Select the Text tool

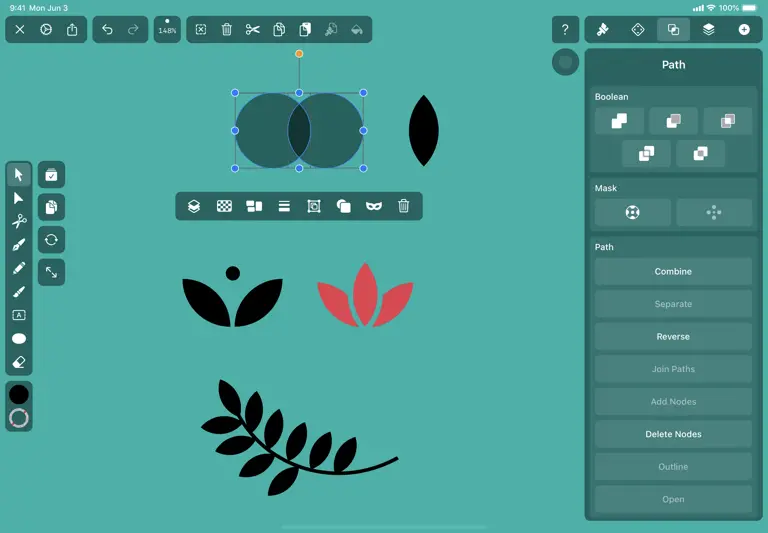[19, 315]
